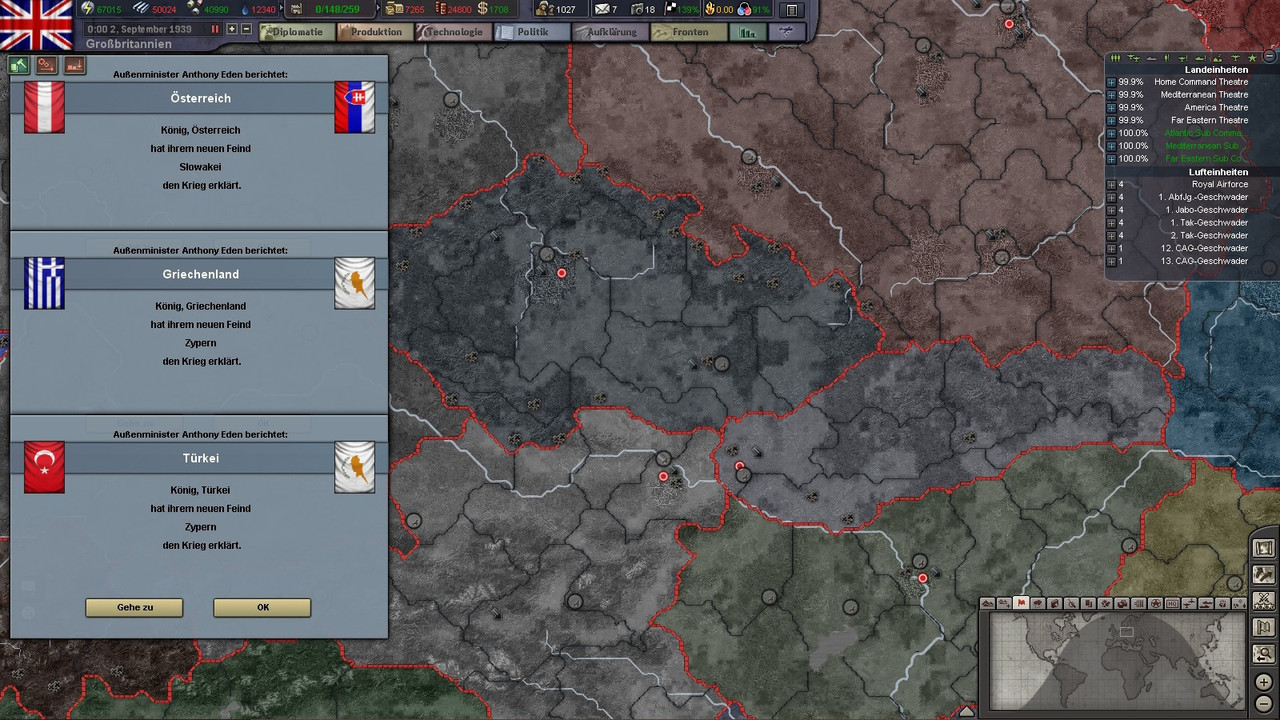Select the political flag map mode
The image size is (1280, 720).
pos(1021,603)
